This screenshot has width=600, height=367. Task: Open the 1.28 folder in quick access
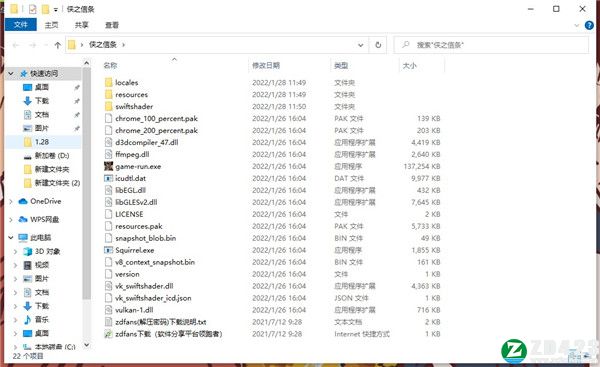tap(42, 142)
